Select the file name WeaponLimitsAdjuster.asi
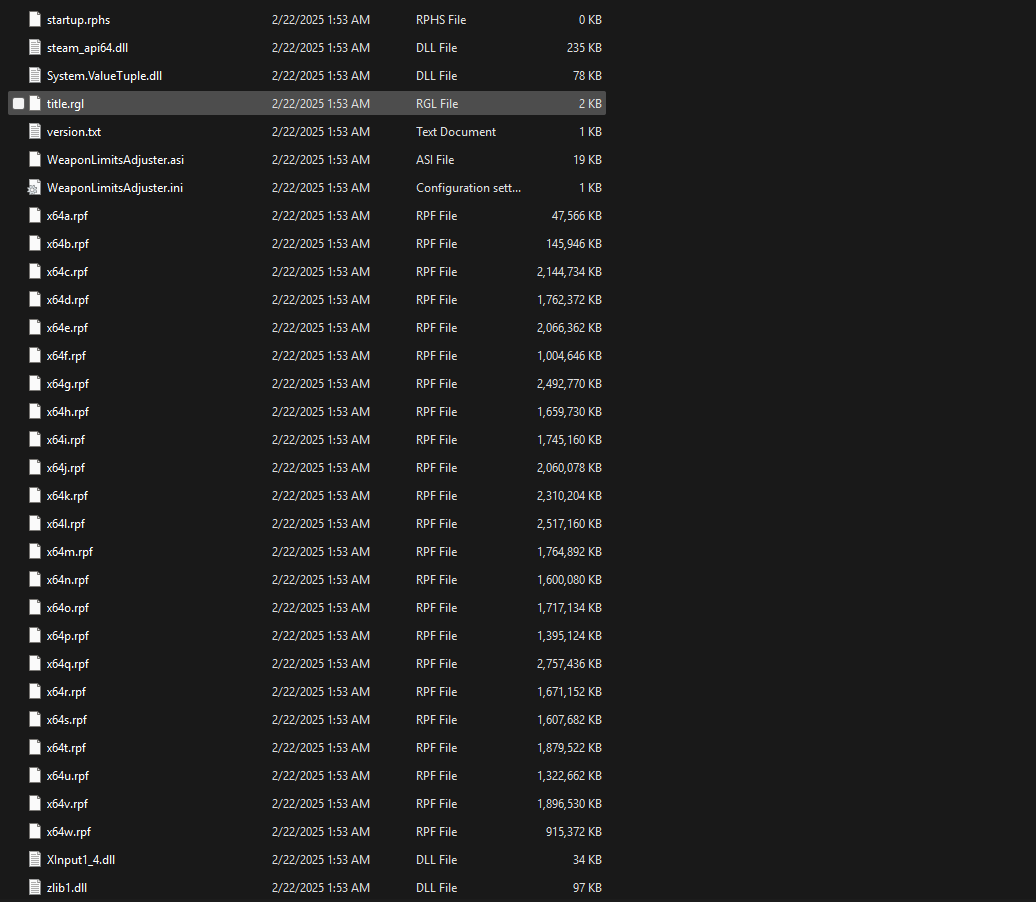 116,160
